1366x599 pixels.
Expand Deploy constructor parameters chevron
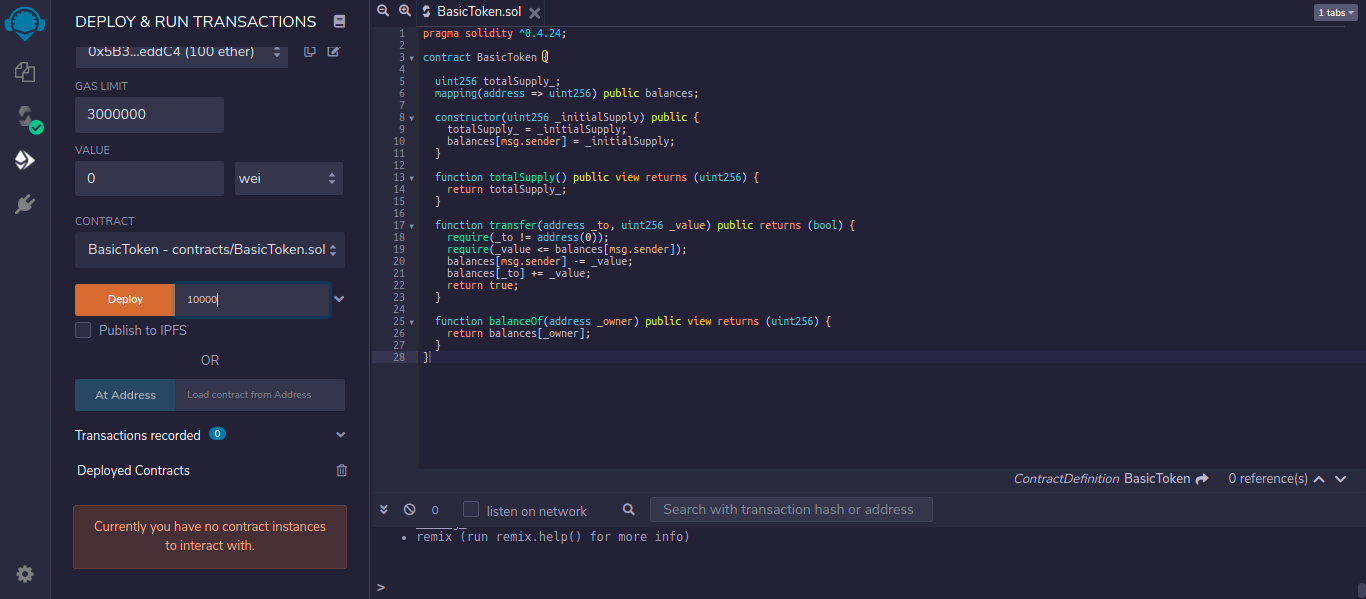pos(339,299)
